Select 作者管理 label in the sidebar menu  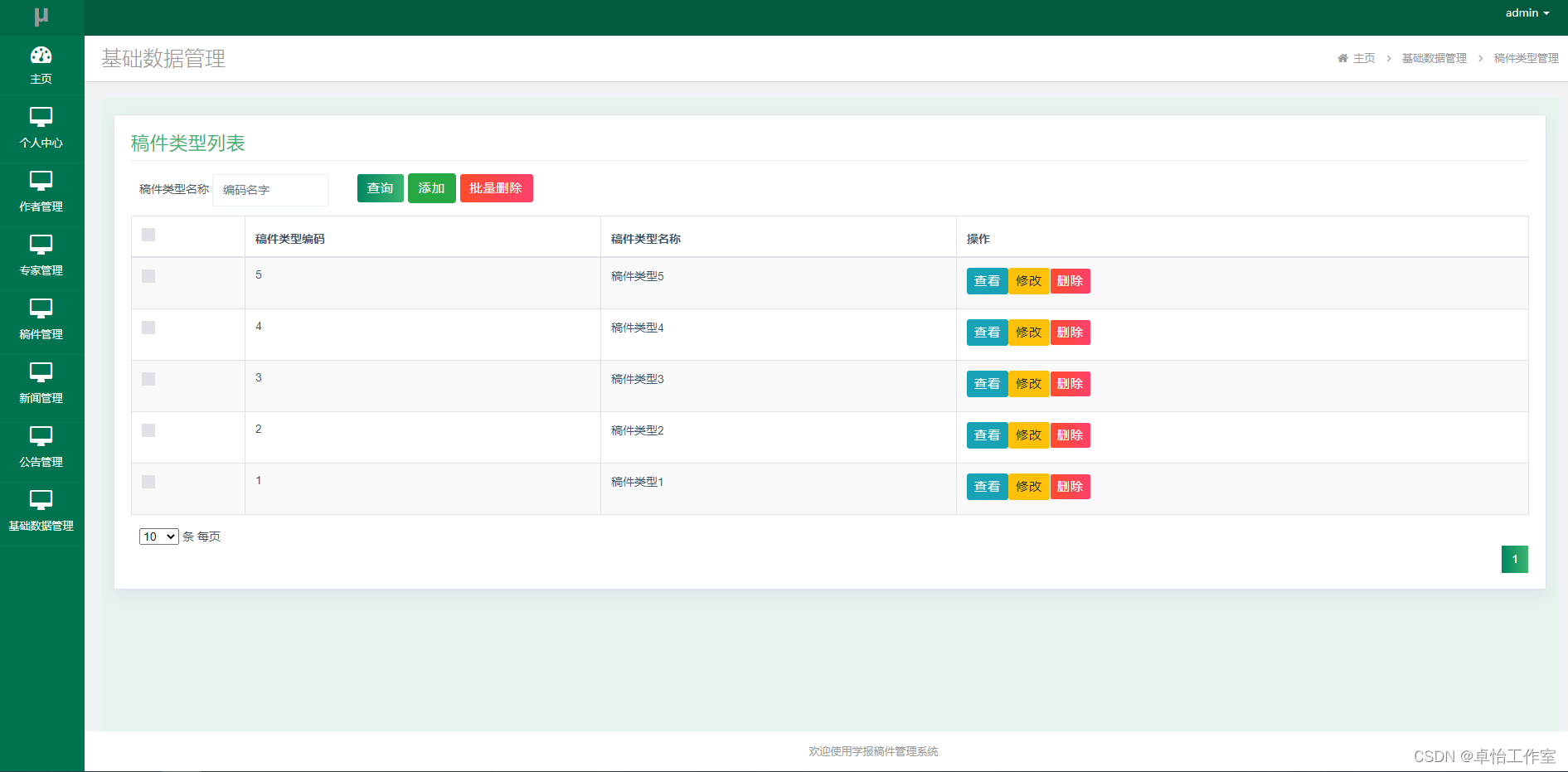41,206
